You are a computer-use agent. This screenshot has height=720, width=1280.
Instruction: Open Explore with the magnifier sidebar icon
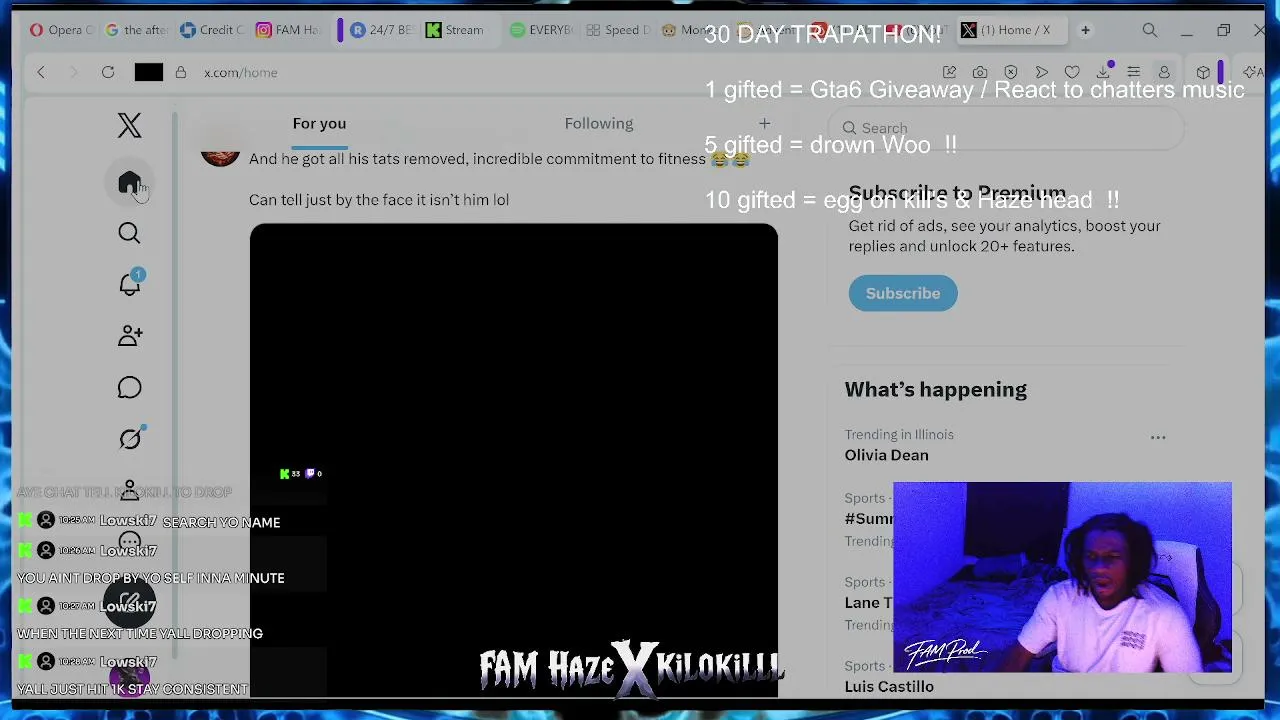129,233
